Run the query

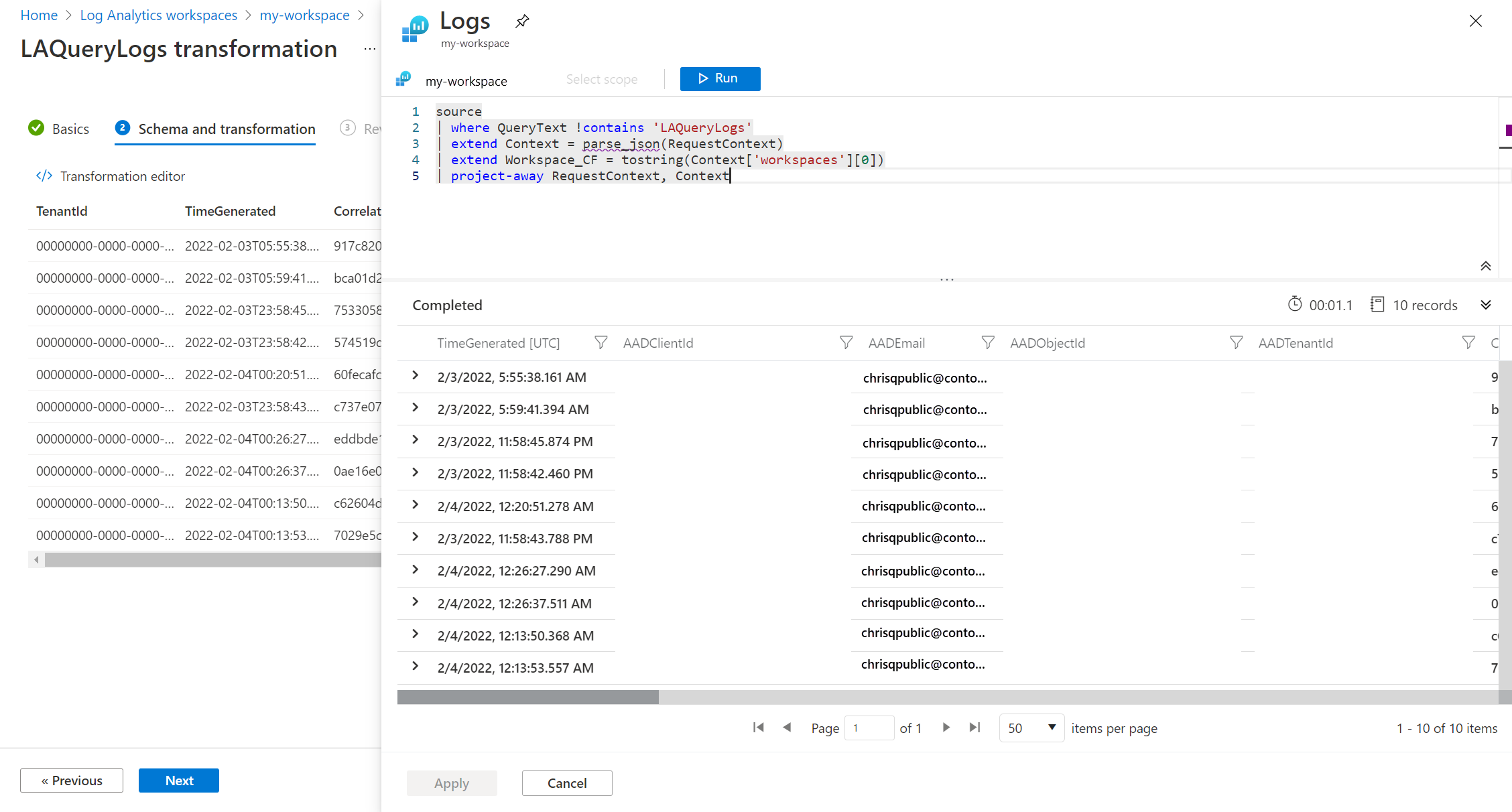(x=720, y=78)
